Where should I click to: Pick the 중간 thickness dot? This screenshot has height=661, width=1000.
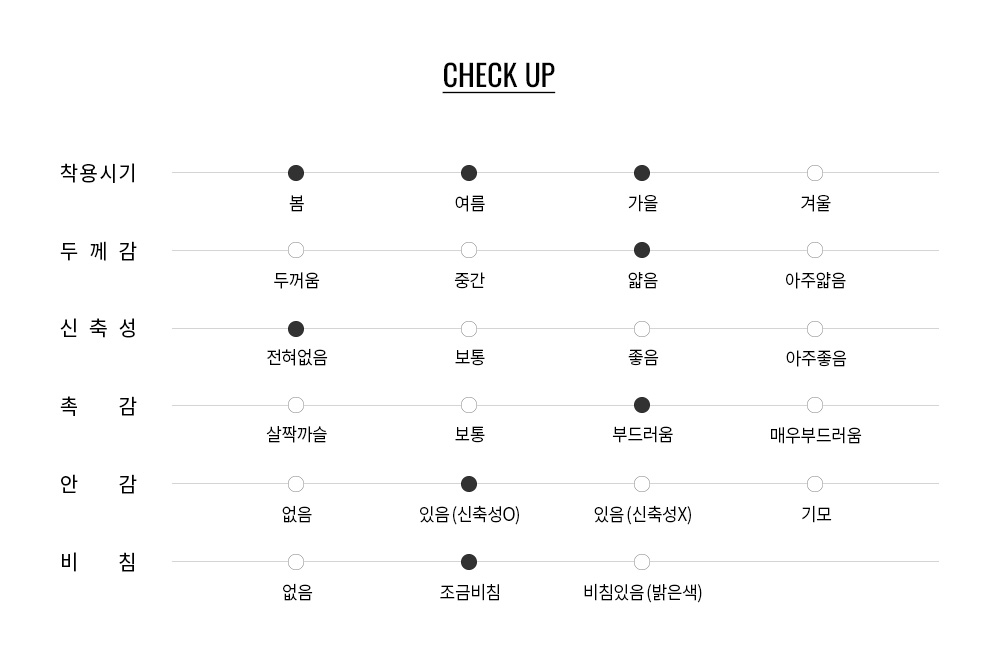tap(469, 250)
